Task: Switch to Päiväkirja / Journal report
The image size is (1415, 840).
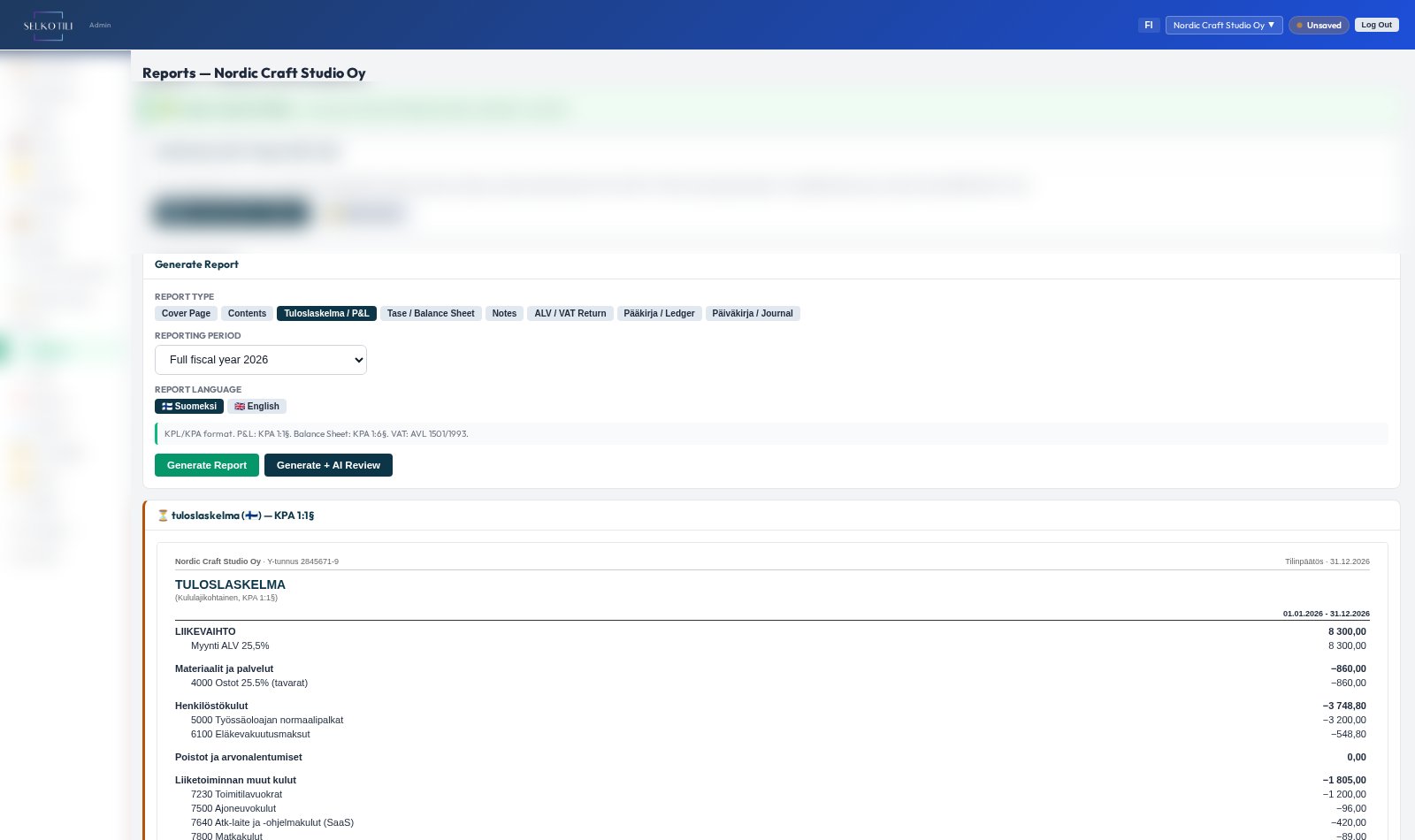Action: pyautogui.click(x=753, y=313)
